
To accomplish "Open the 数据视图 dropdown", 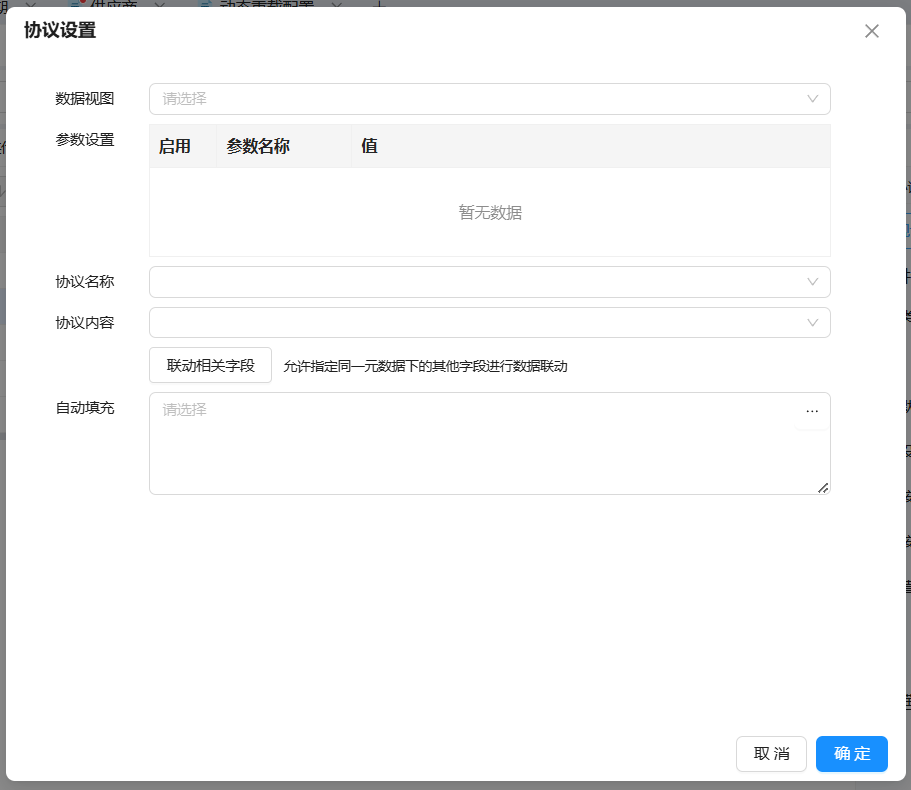I will click(x=490, y=99).
